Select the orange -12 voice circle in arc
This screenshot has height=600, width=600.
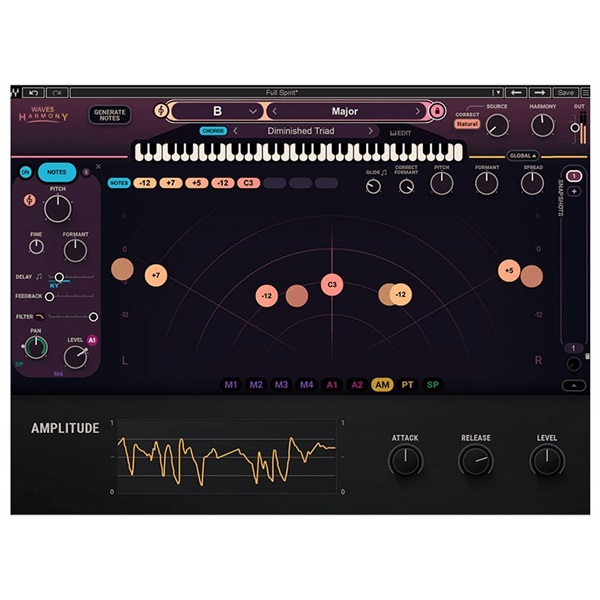point(401,294)
